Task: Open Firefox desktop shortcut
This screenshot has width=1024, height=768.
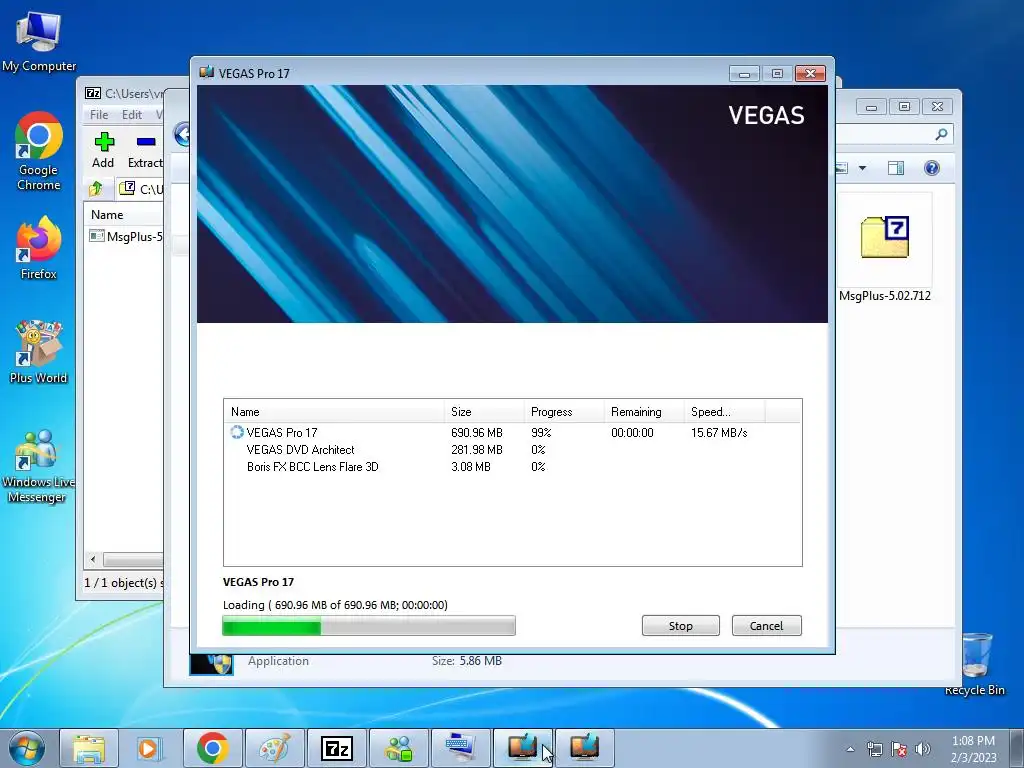Action: click(39, 249)
